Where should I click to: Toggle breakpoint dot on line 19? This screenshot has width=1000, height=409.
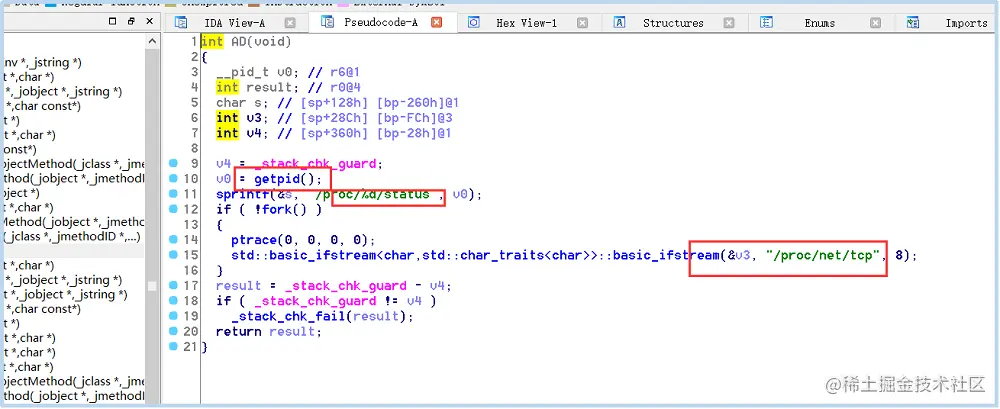pos(173,316)
